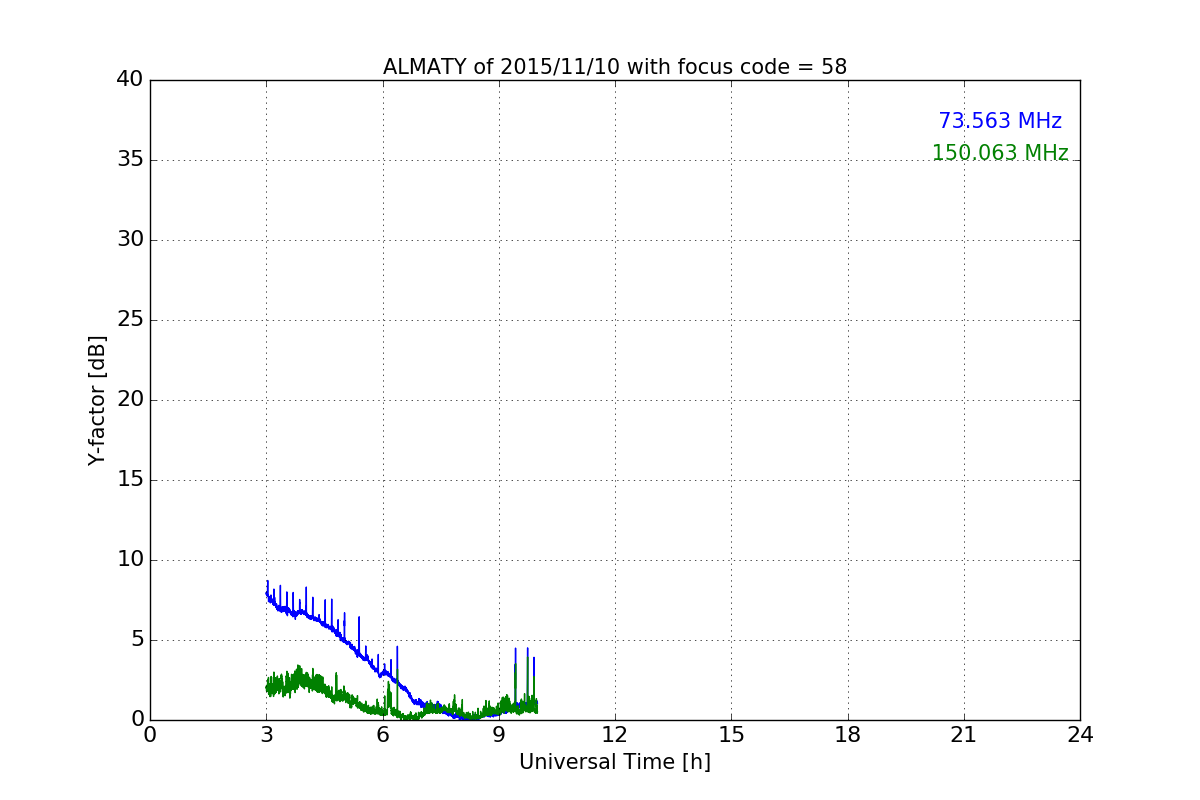The image size is (1200, 800).
Task: Click the Universal Time [h] axis label
Action: 615,762
